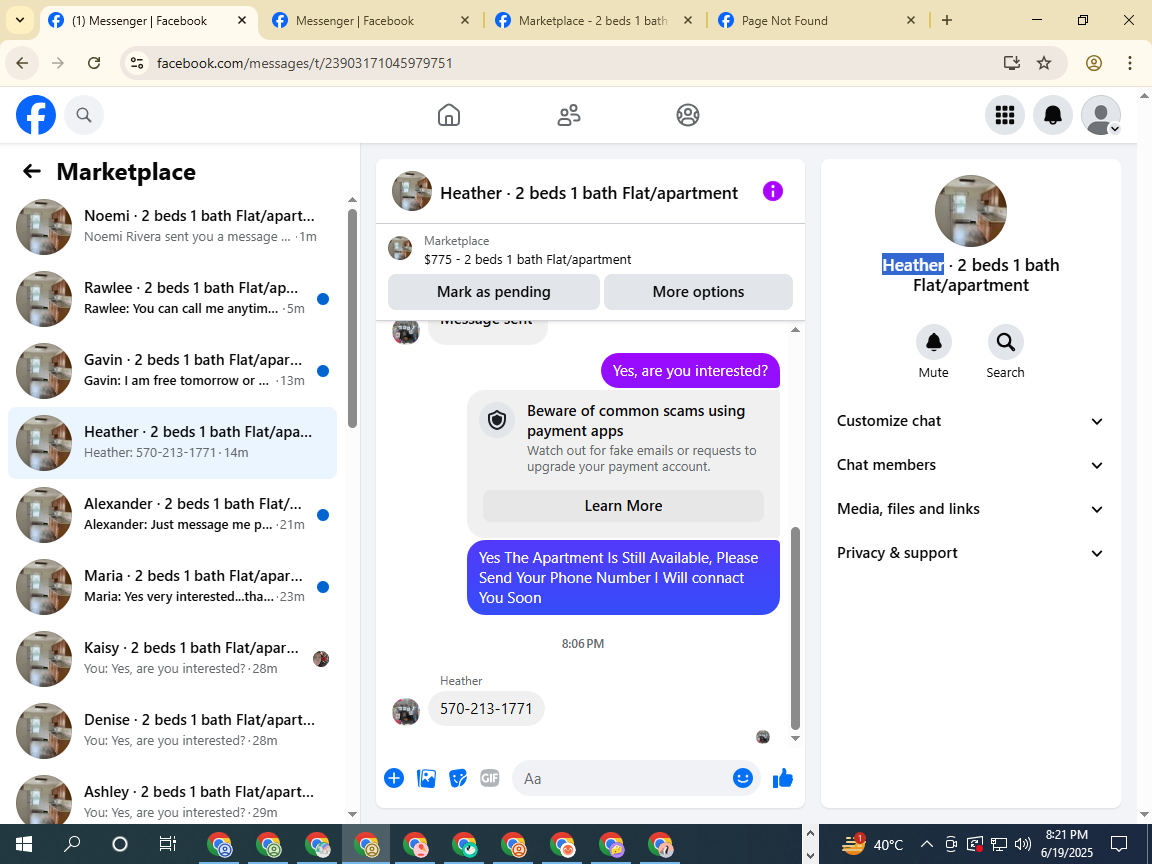This screenshot has width=1152, height=864.
Task: Open the Friends icon in top navigation
Action: click(569, 115)
